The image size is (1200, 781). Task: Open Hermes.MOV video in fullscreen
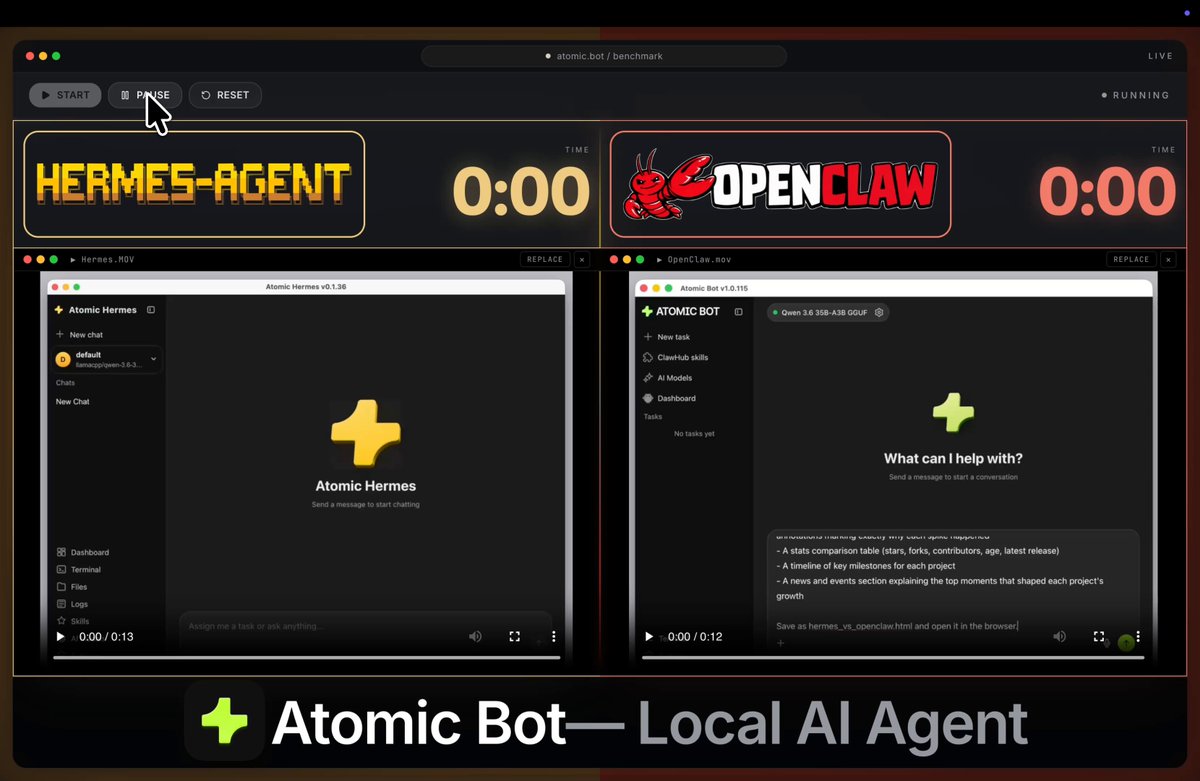pyautogui.click(x=514, y=636)
